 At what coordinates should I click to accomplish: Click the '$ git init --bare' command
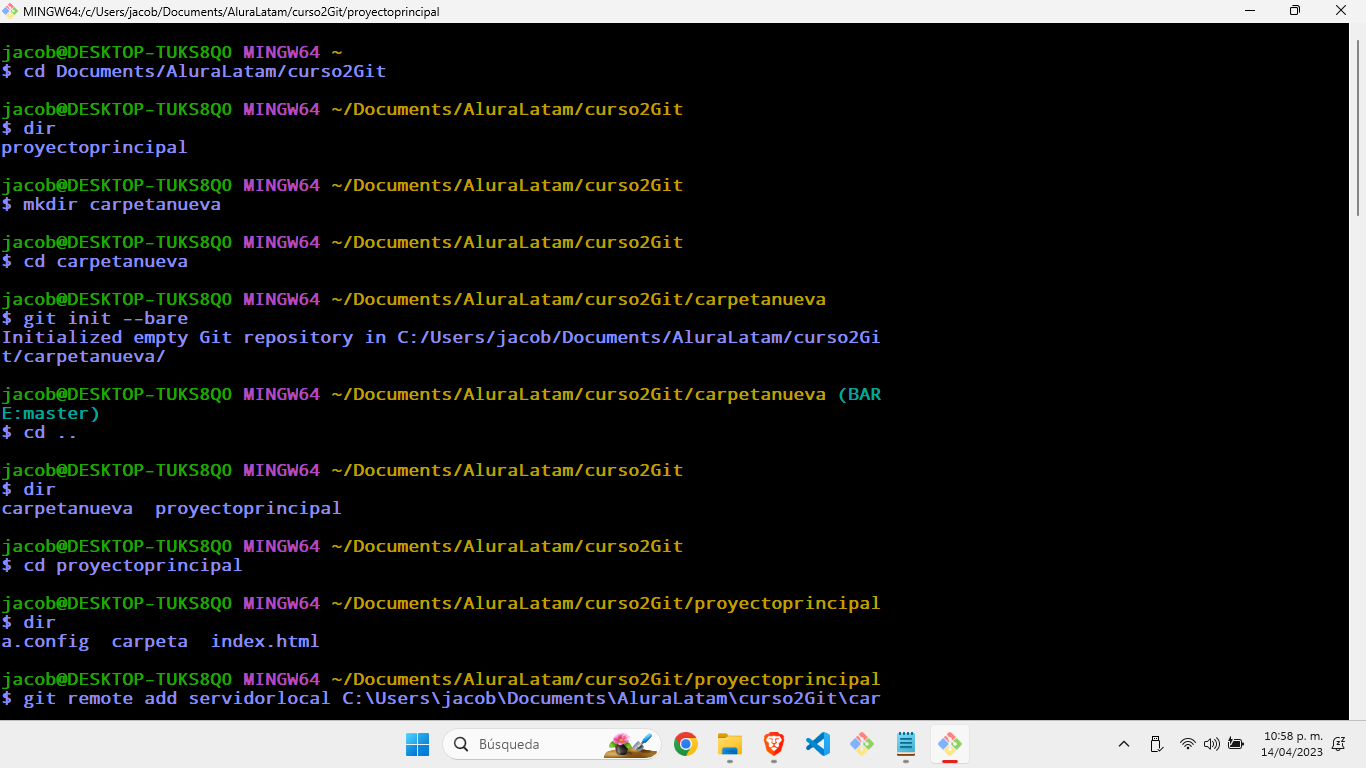[x=95, y=318]
